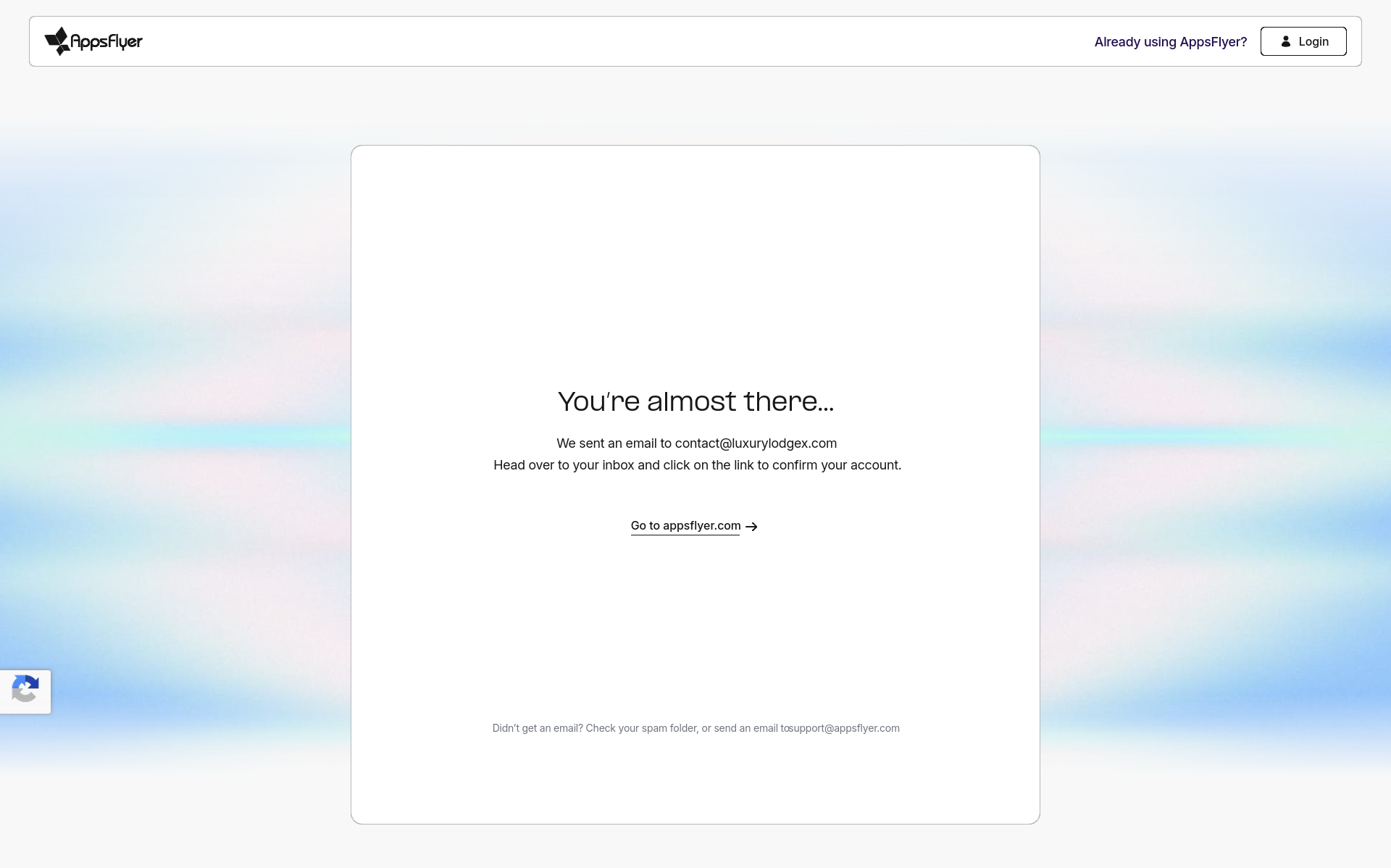
Task: Click the contact@luxurylodgex.com email address
Action: [756, 443]
